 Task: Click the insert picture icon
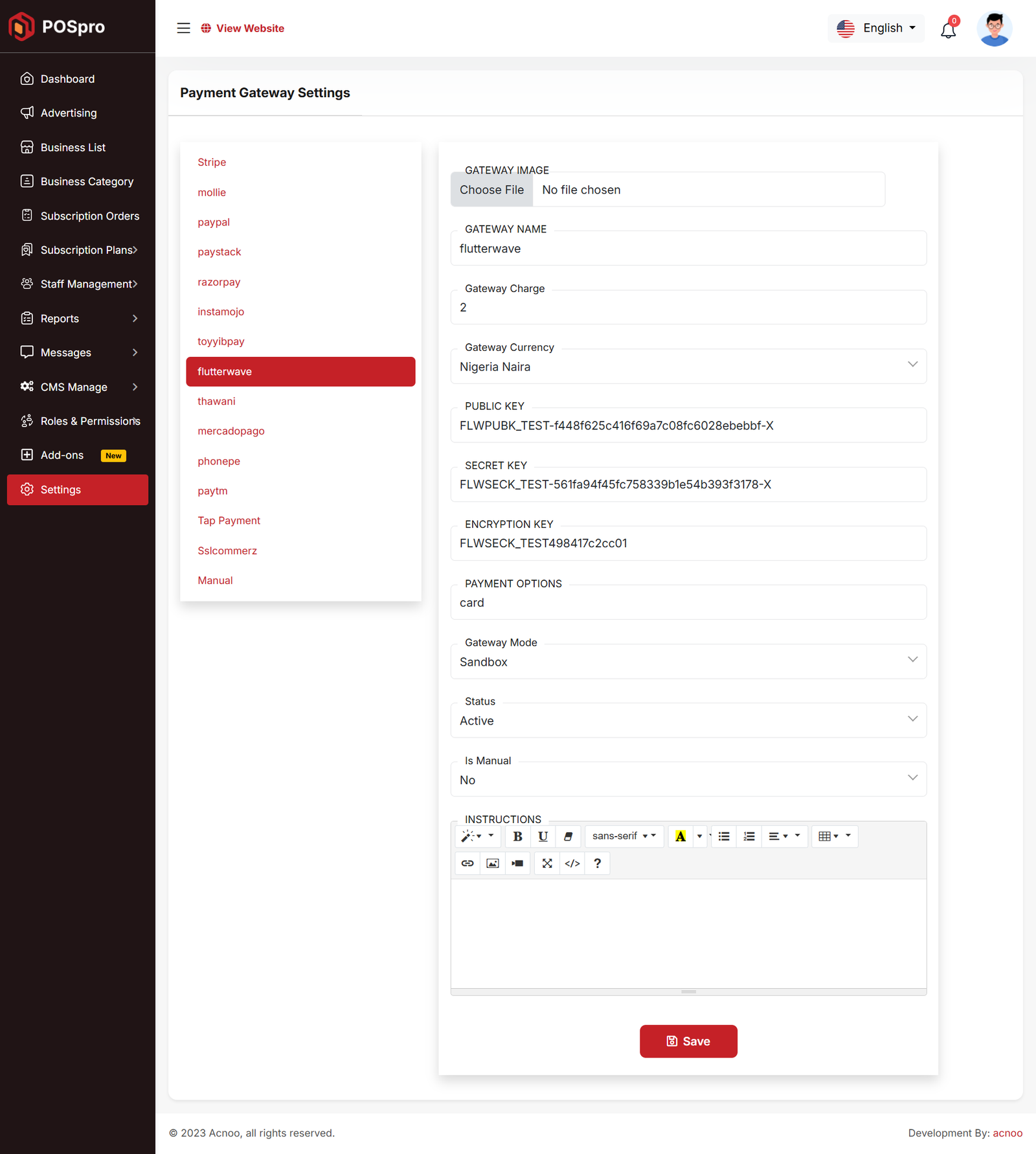click(x=493, y=863)
